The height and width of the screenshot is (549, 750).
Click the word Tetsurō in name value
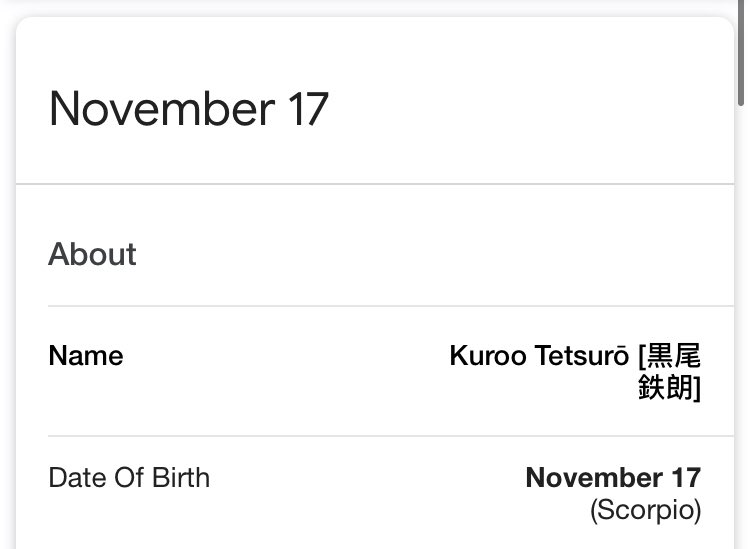pos(582,356)
